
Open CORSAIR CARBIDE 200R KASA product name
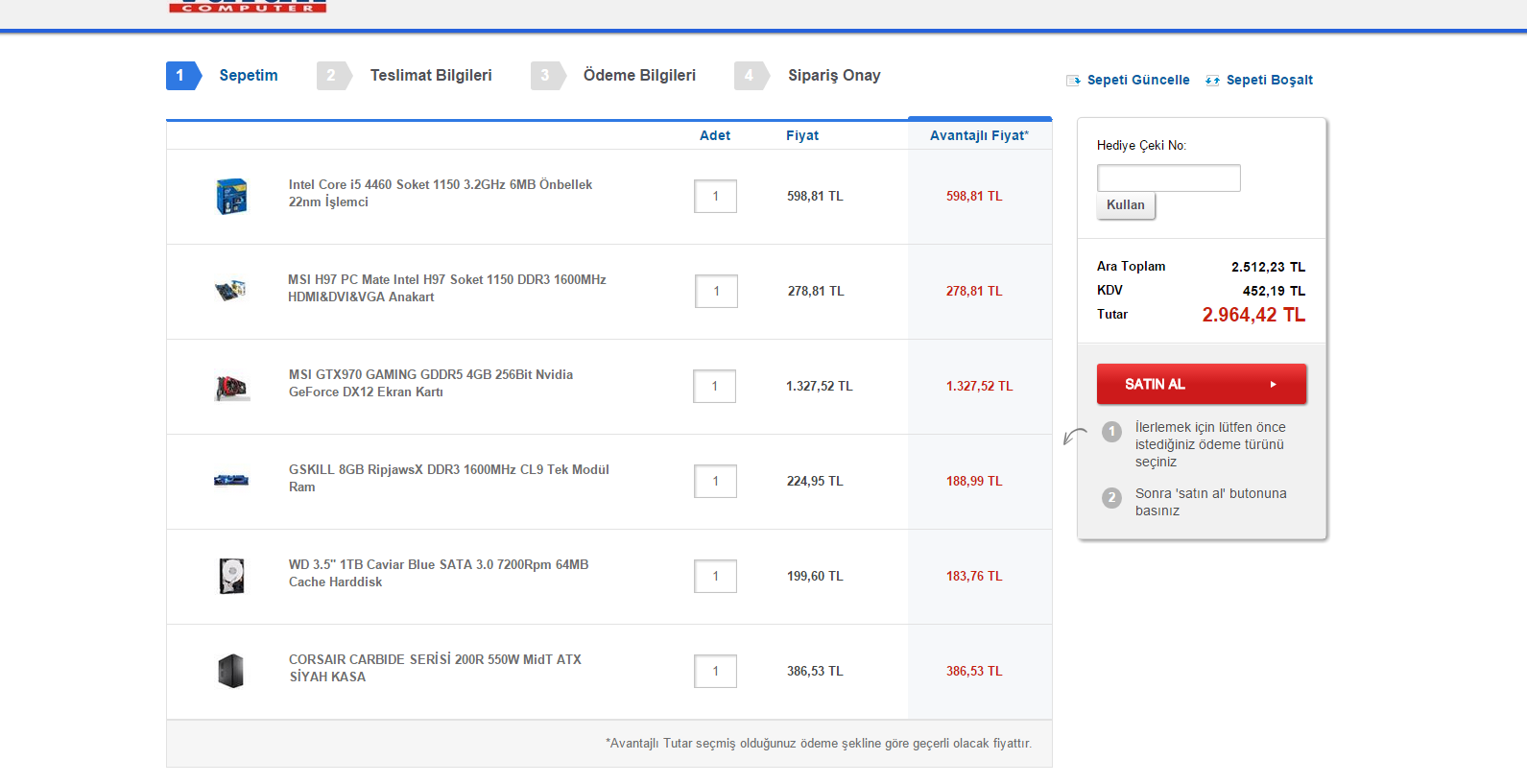[x=435, y=668]
